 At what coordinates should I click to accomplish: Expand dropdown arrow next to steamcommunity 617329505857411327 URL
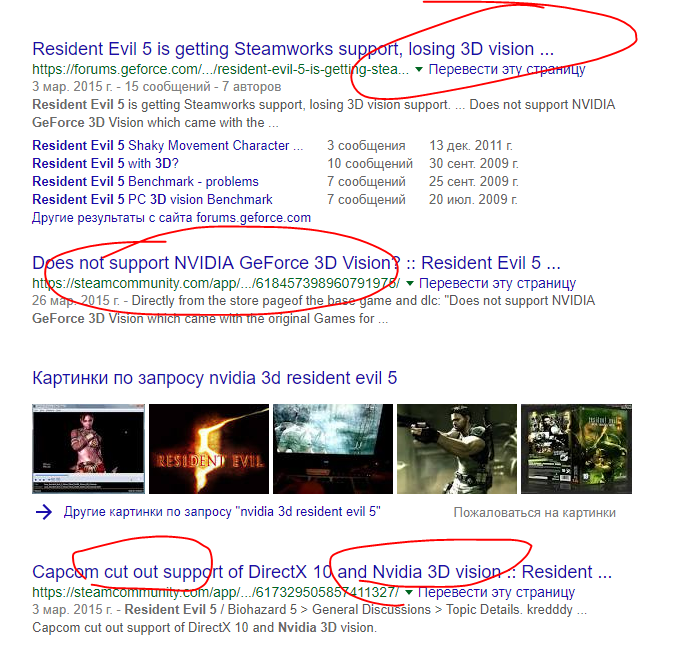tap(409, 592)
